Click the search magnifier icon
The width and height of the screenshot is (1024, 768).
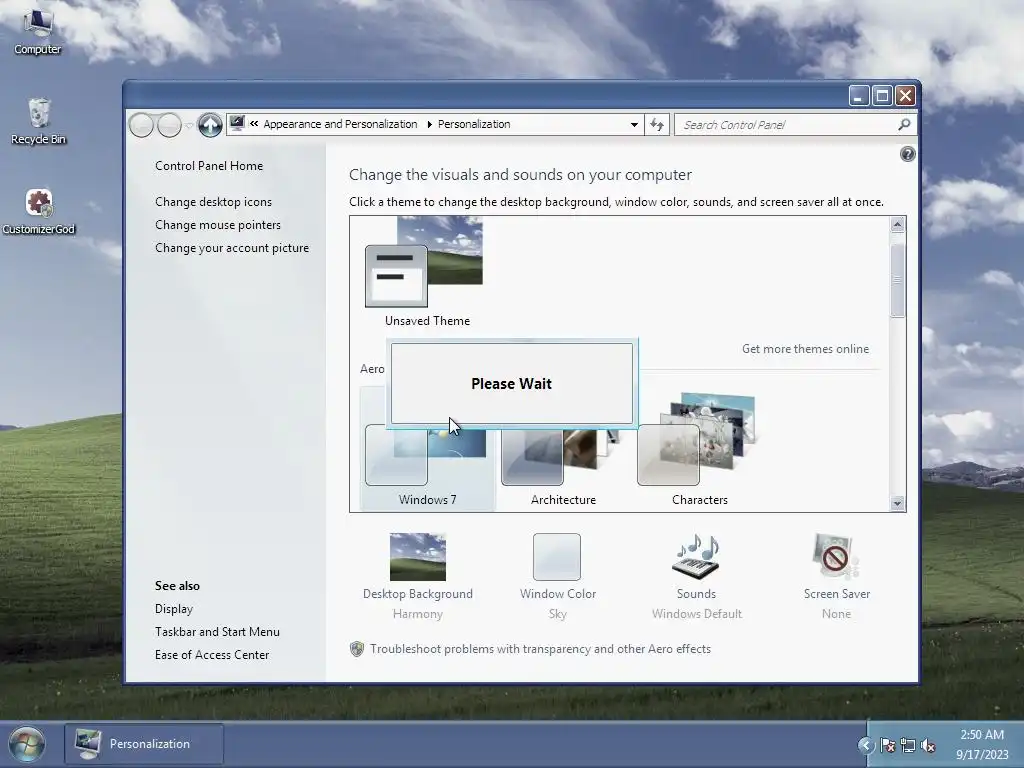click(x=904, y=124)
